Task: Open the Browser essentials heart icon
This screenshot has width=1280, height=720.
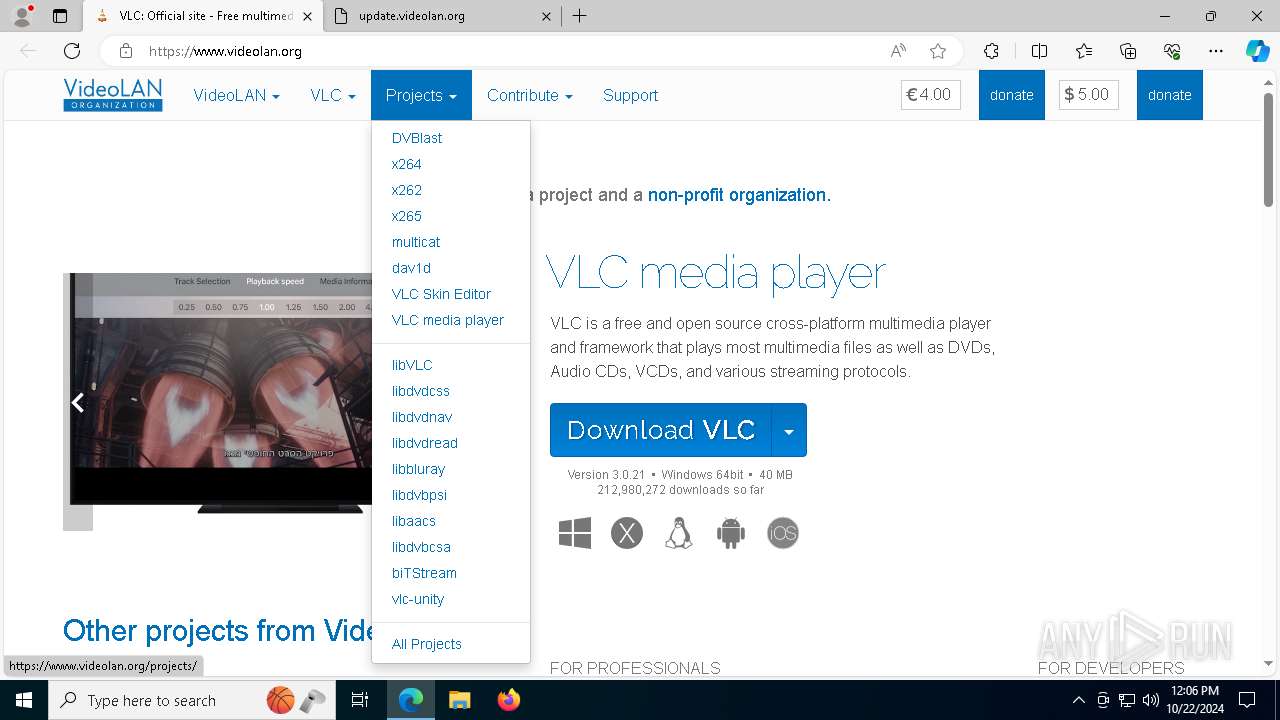Action: [1172, 51]
